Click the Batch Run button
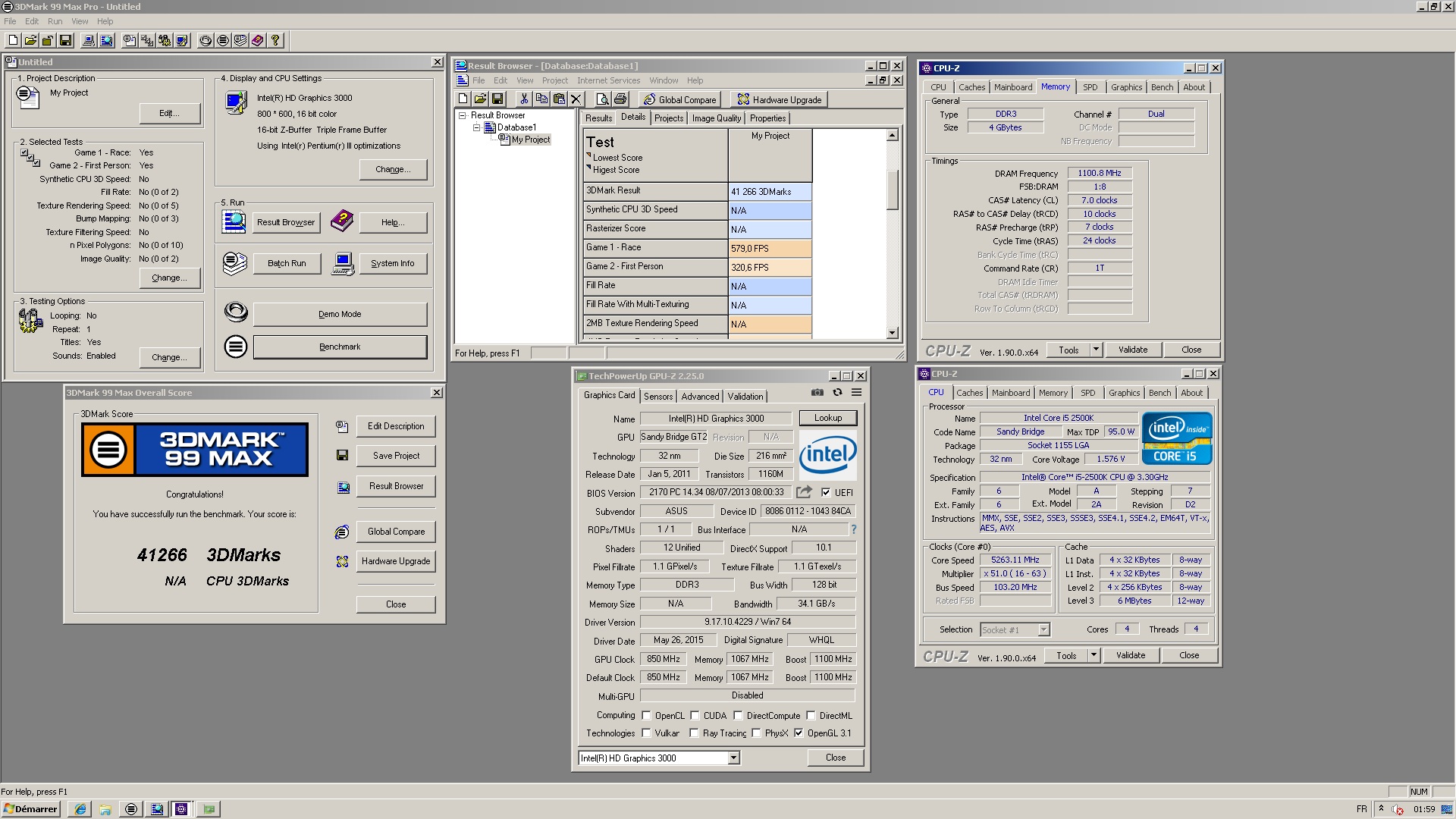This screenshot has height=819, width=1456. point(287,263)
